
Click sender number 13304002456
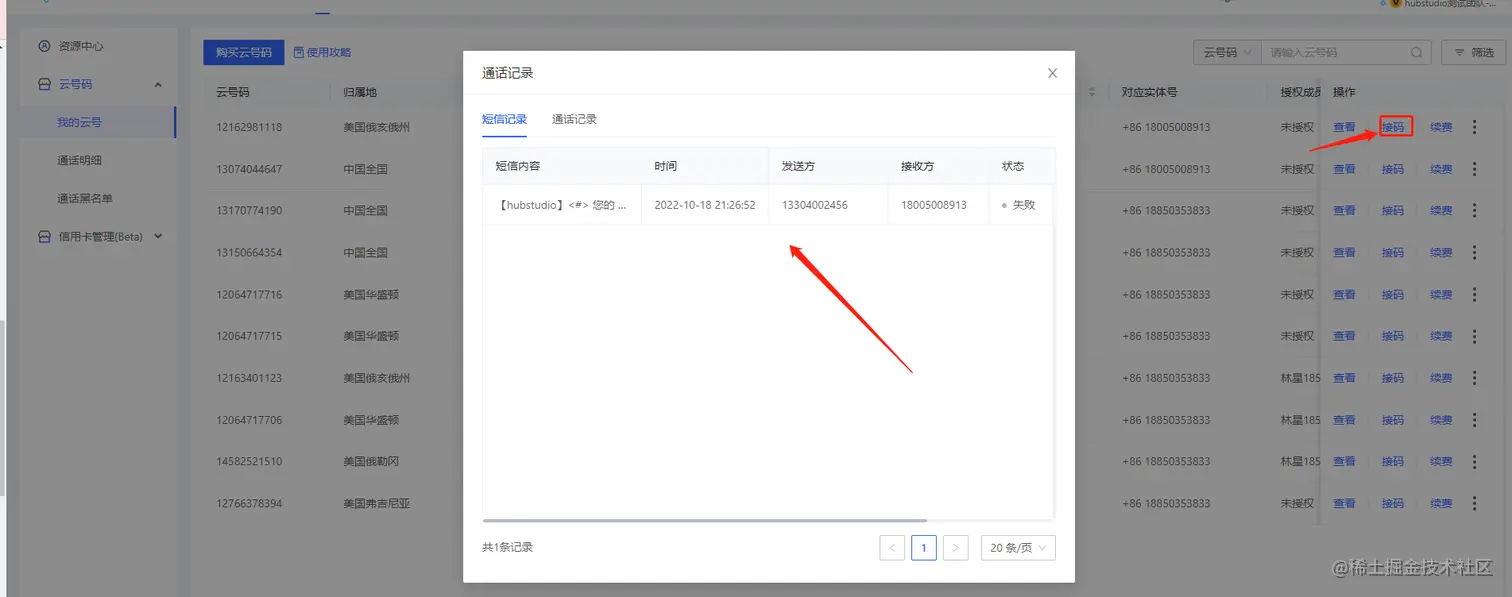tap(815, 205)
